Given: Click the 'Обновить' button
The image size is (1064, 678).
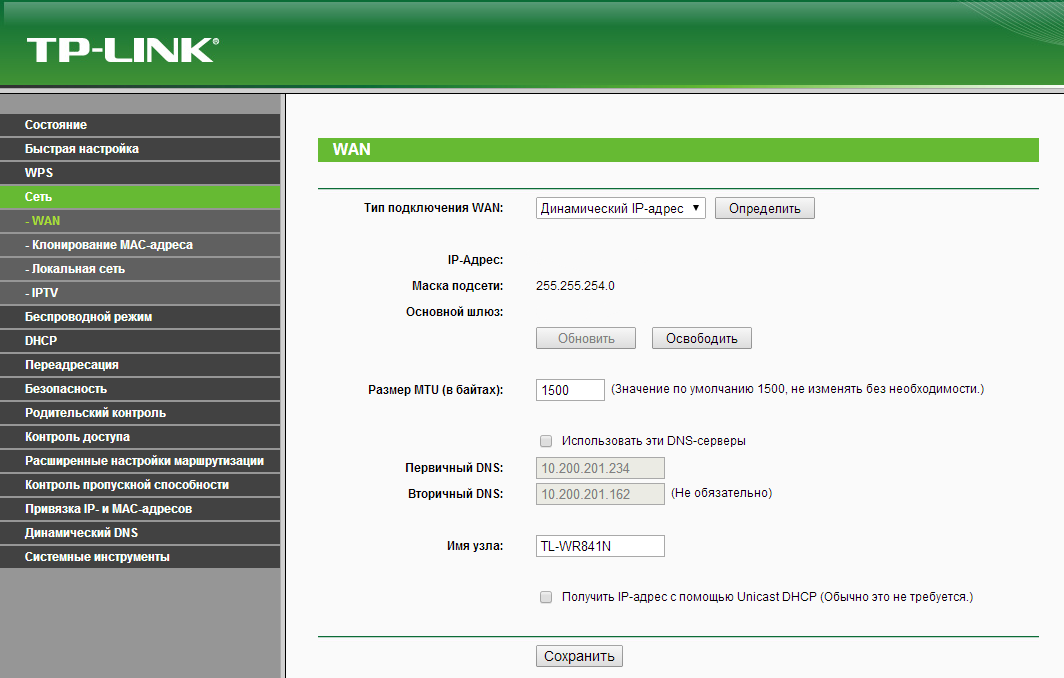Looking at the screenshot, I should coord(586,338).
